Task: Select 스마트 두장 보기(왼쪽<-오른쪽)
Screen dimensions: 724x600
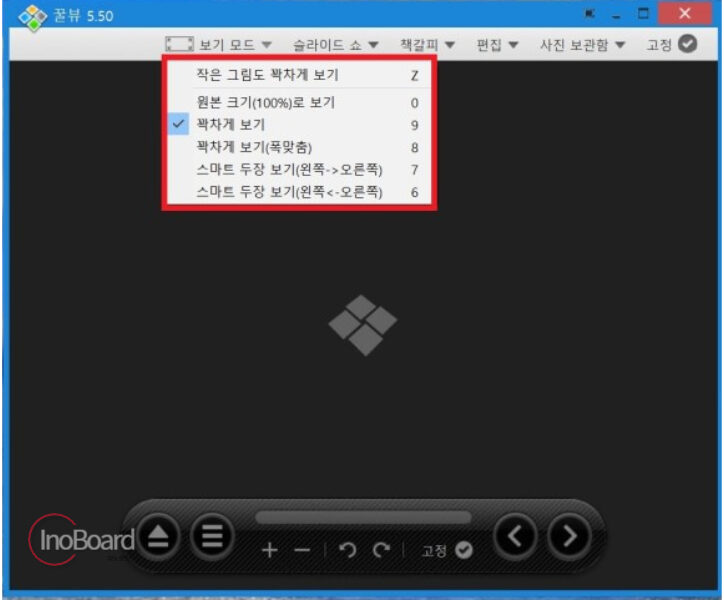Action: 299,192
